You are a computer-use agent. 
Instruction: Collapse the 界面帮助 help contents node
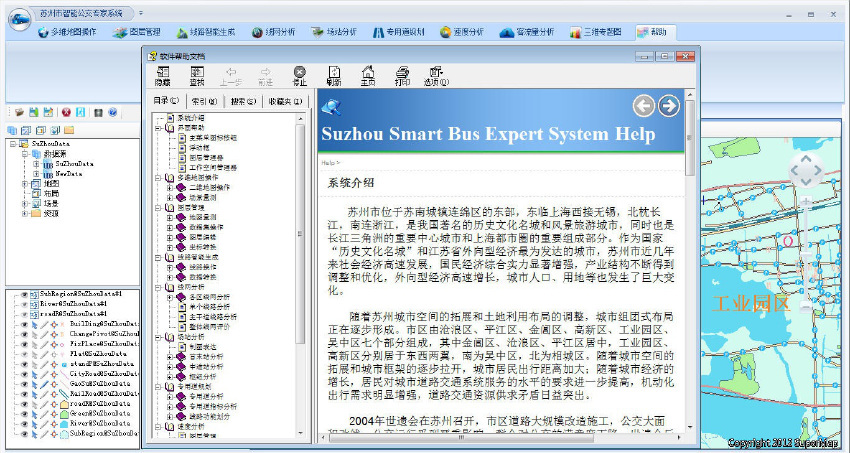pos(158,128)
